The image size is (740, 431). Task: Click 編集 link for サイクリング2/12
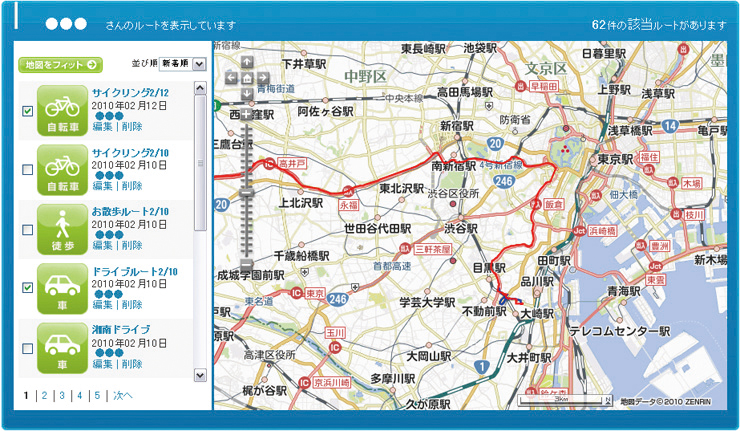pos(102,127)
